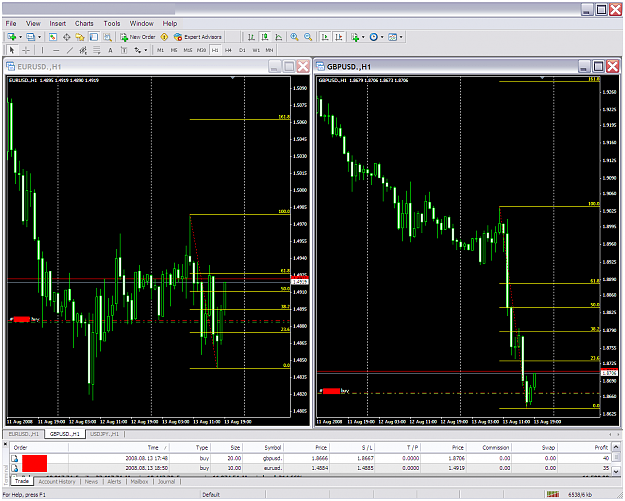Viewport: 625px width, 501px height.
Task: Expand the Periods dropdown arrow
Action: (382, 37)
